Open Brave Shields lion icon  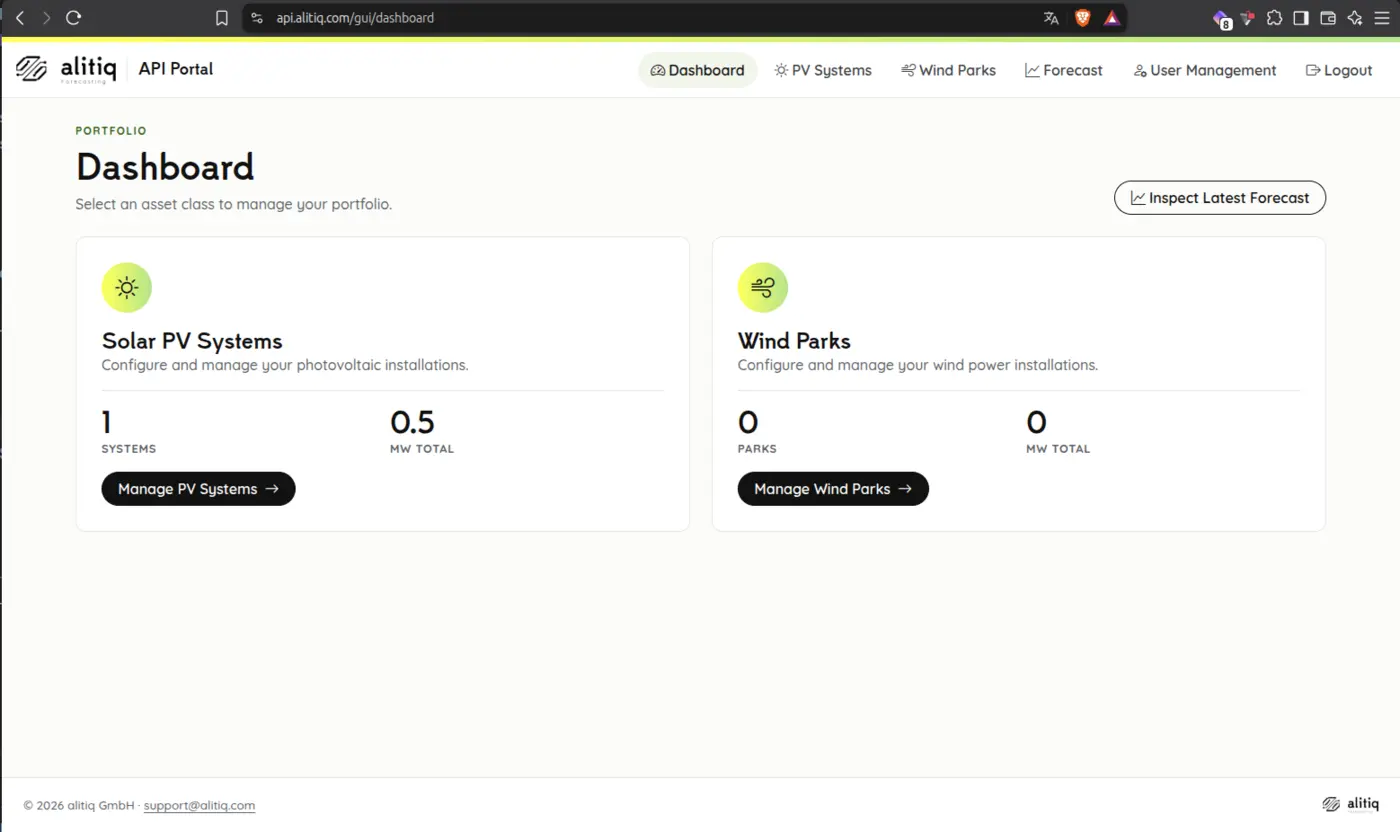(x=1082, y=18)
